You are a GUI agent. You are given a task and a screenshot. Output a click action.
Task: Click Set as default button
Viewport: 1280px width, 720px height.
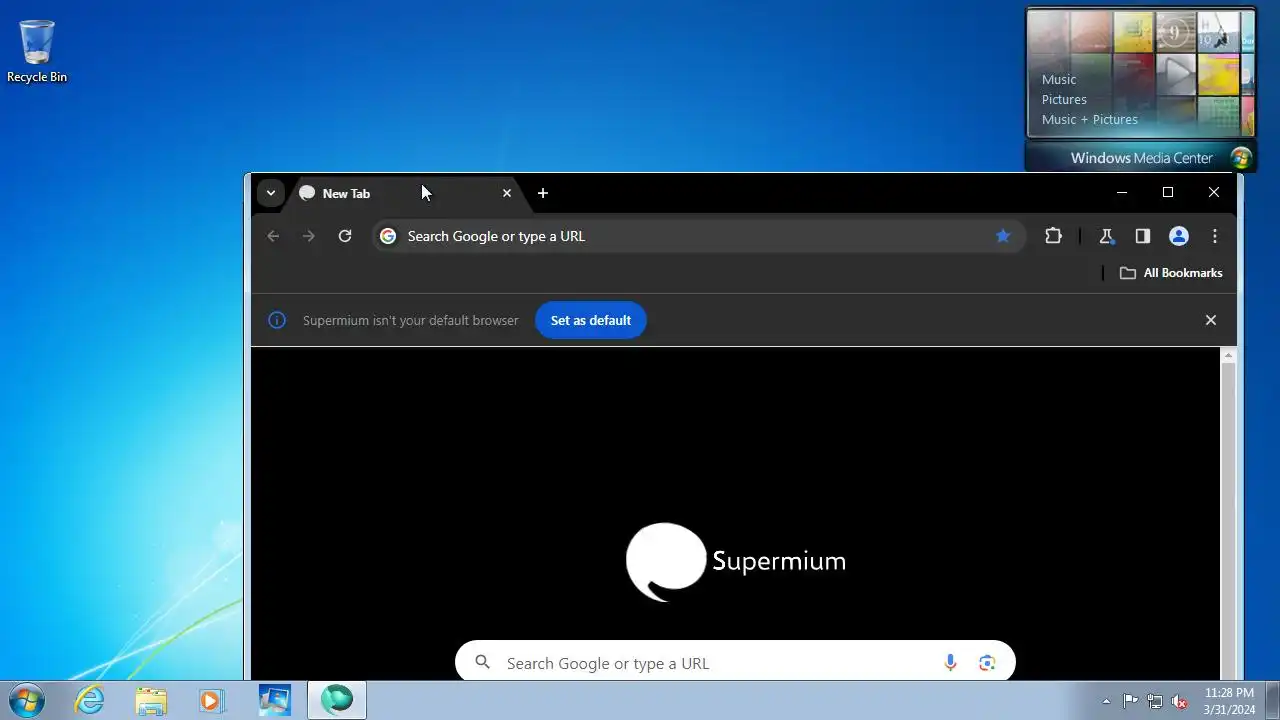[x=591, y=320]
